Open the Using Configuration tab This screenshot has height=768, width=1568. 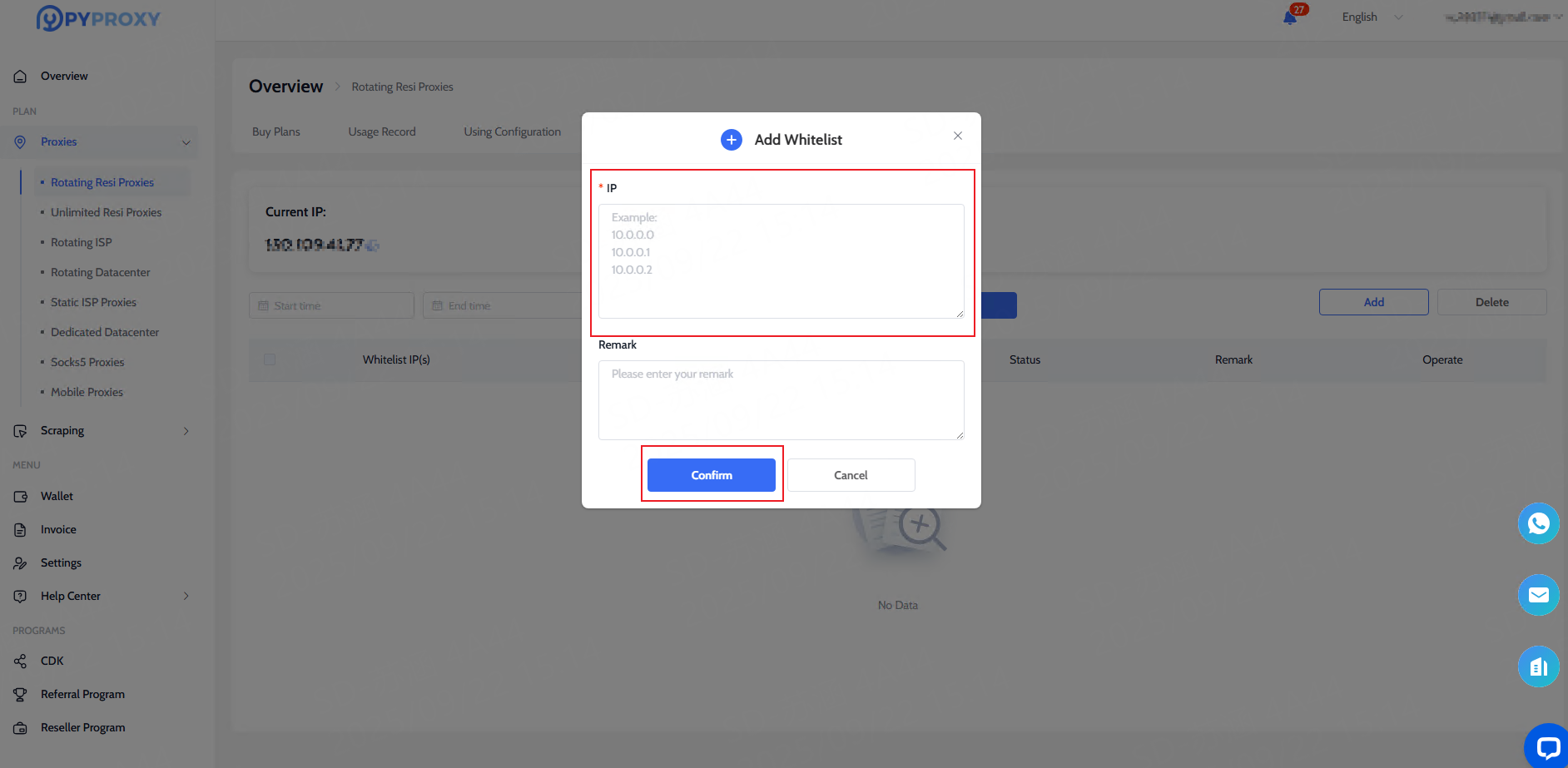click(x=512, y=131)
